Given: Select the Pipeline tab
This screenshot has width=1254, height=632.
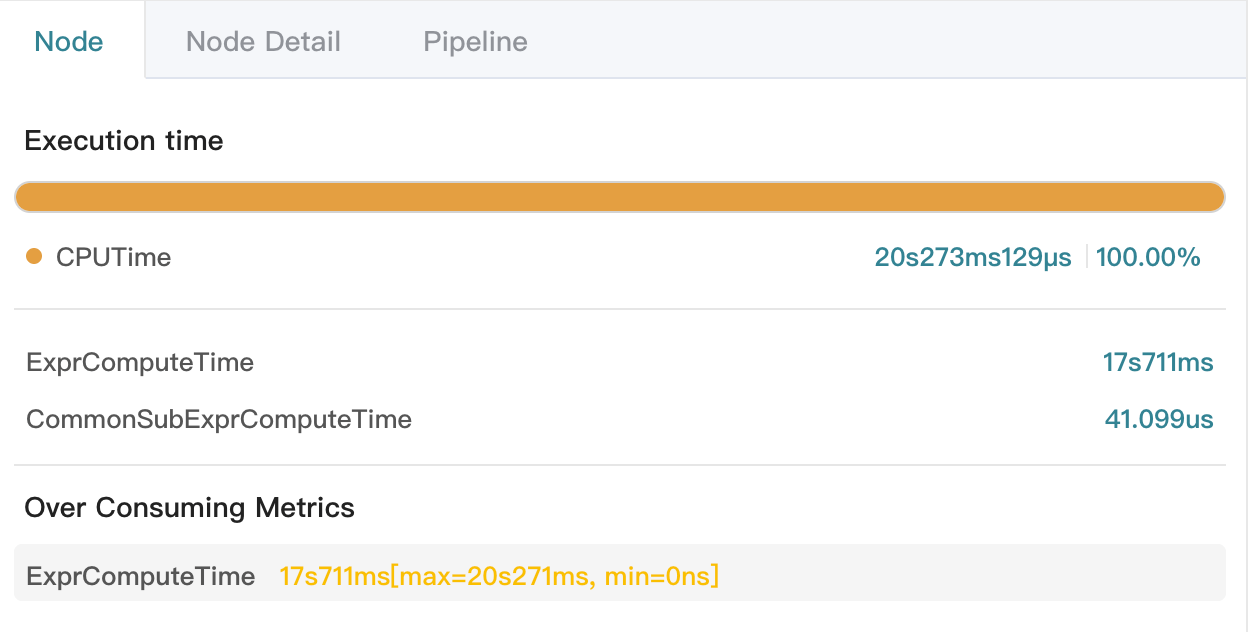Looking at the screenshot, I should point(475,41).
